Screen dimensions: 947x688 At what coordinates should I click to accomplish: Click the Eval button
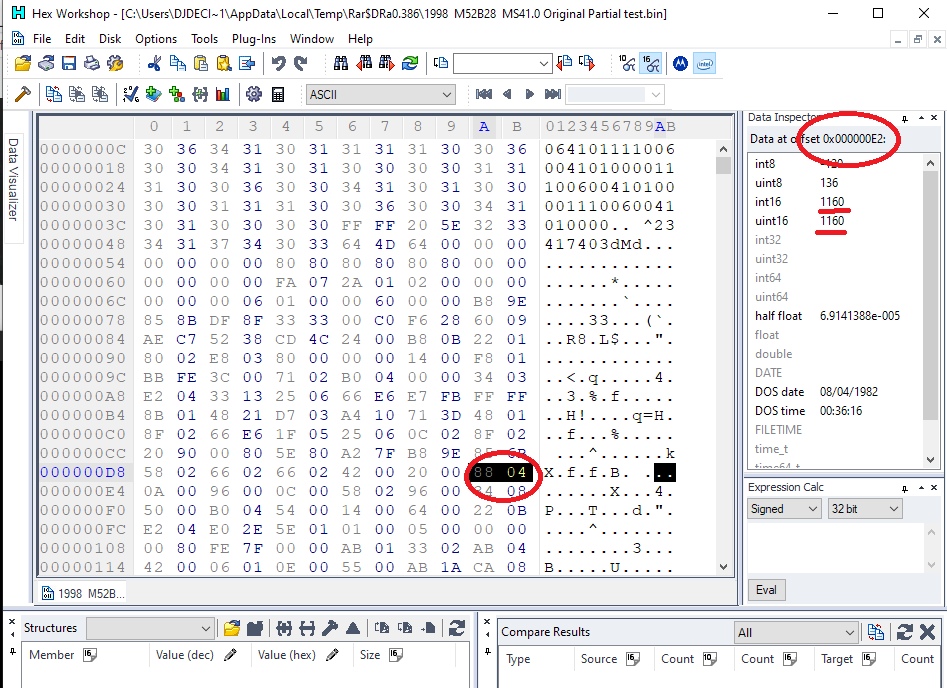pos(766,590)
